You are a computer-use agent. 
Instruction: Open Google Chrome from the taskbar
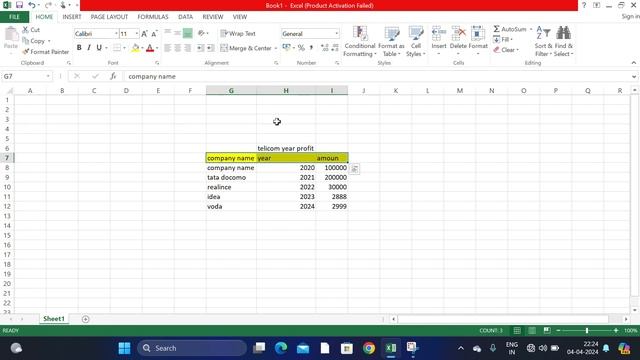pyautogui.click(x=369, y=348)
